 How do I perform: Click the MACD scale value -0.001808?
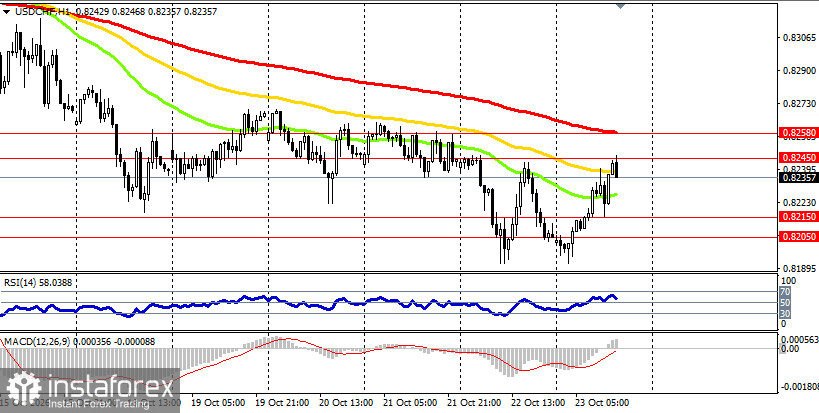coord(799,387)
